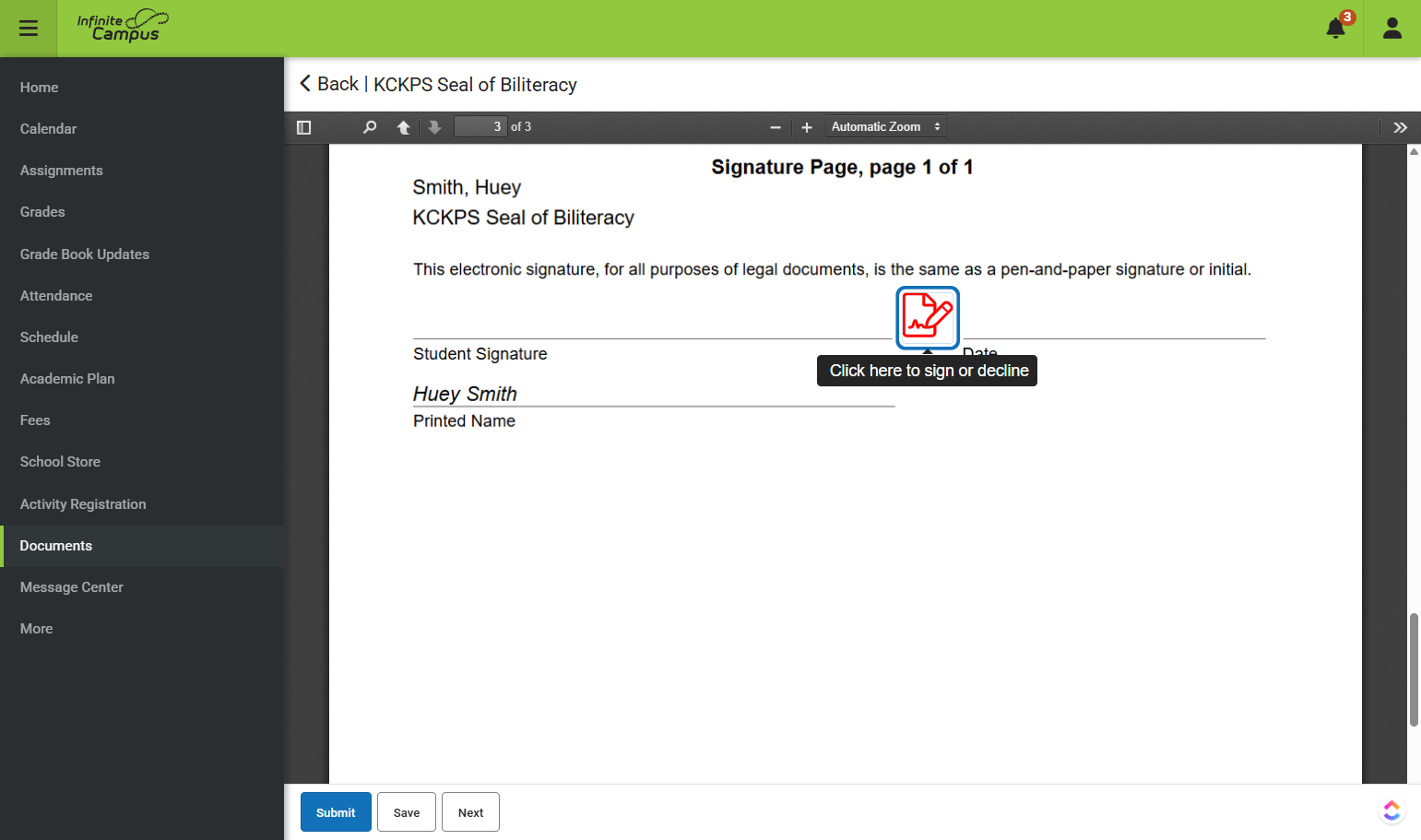The height and width of the screenshot is (840, 1421).
Task: Open PDF secondary tools menu
Action: [x=1400, y=127]
